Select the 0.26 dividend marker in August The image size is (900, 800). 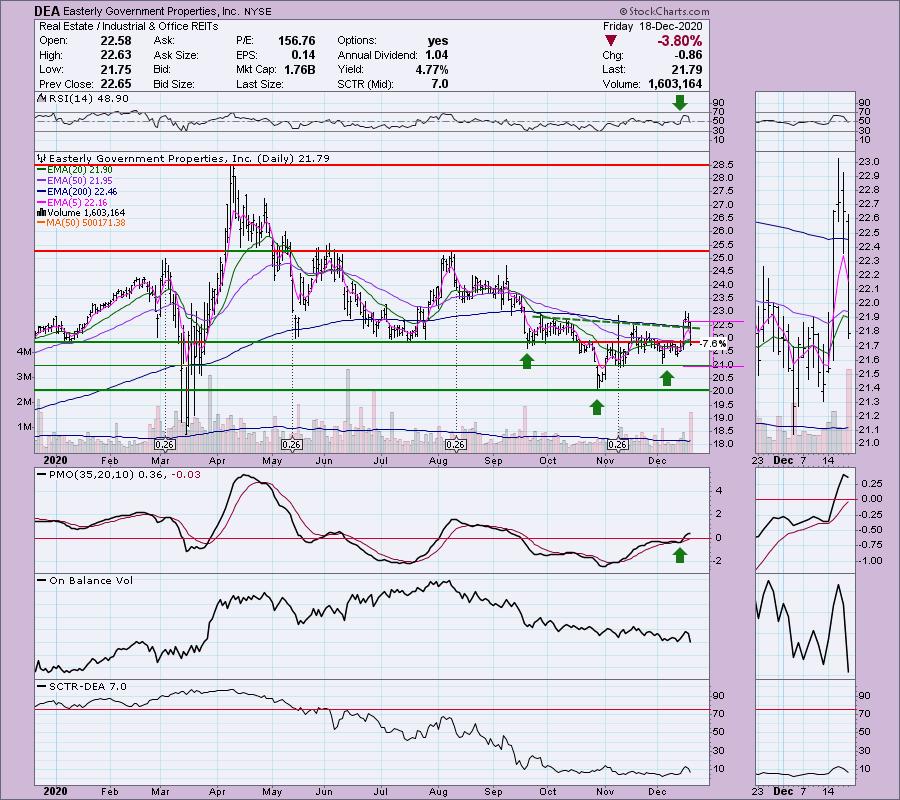(x=456, y=444)
